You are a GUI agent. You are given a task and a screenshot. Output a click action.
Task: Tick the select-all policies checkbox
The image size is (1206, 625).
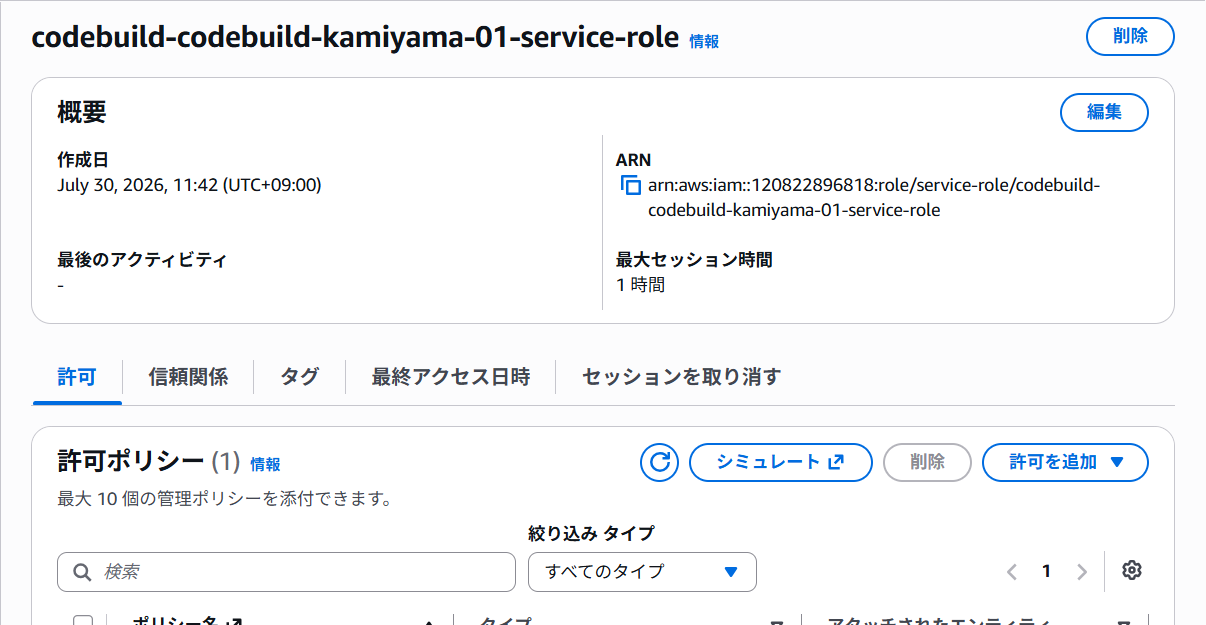tap(83, 621)
